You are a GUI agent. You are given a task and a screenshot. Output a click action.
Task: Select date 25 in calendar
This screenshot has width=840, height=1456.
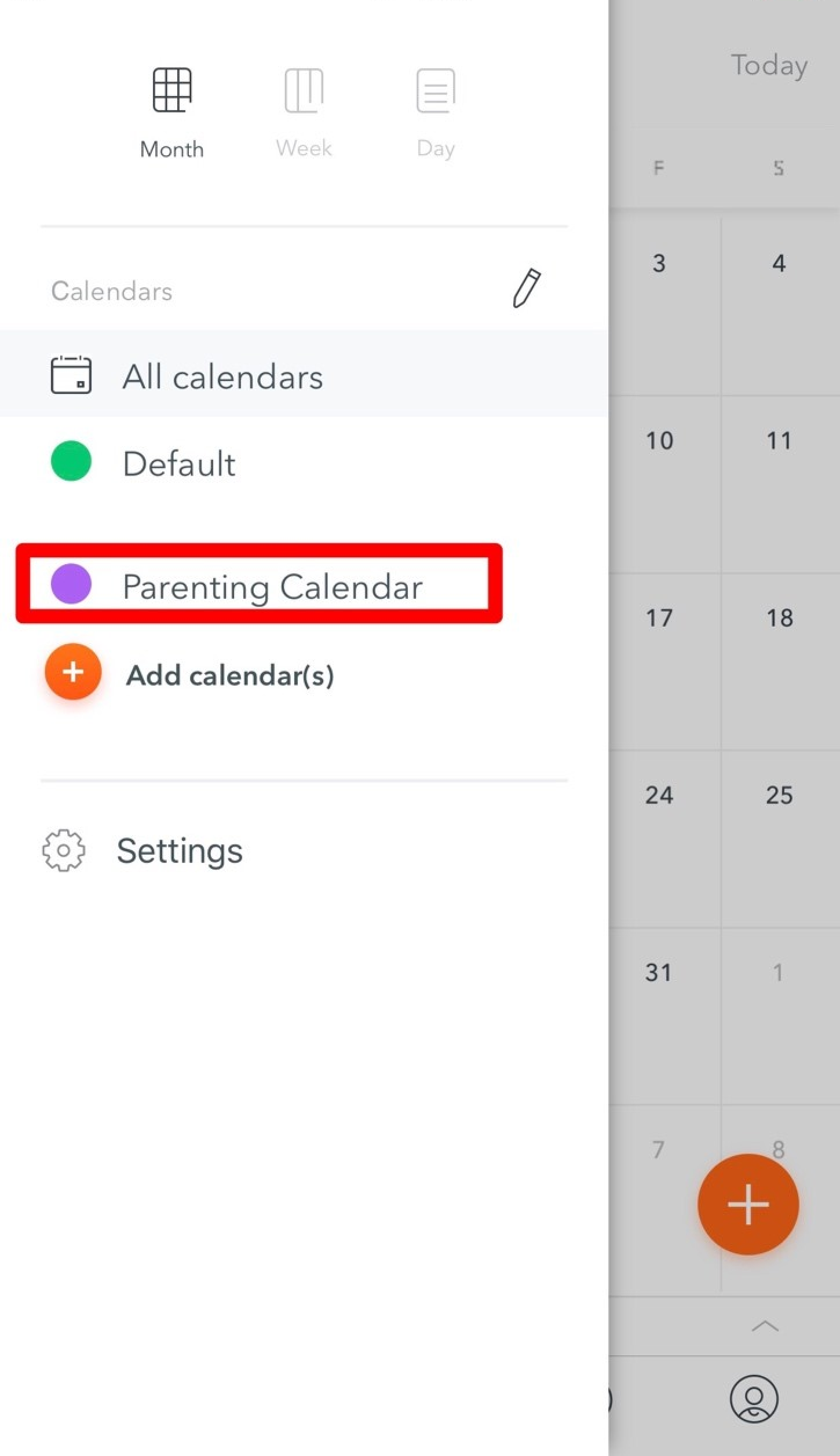(x=779, y=795)
